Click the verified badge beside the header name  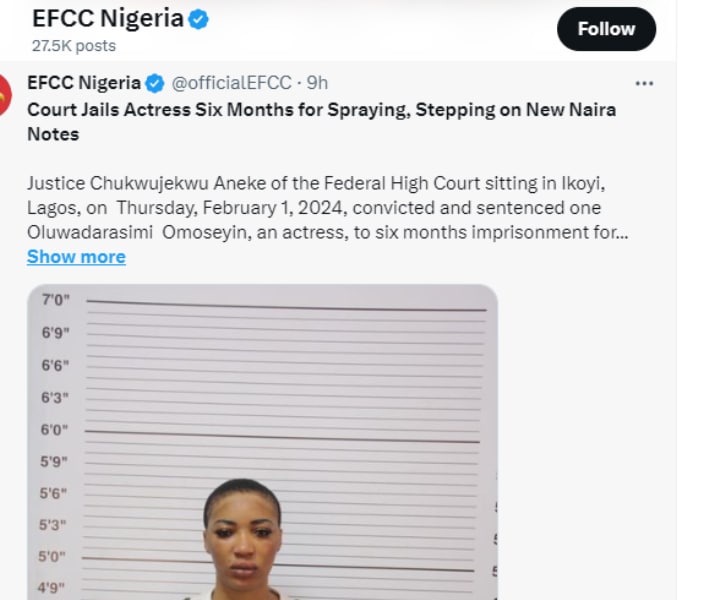199,19
